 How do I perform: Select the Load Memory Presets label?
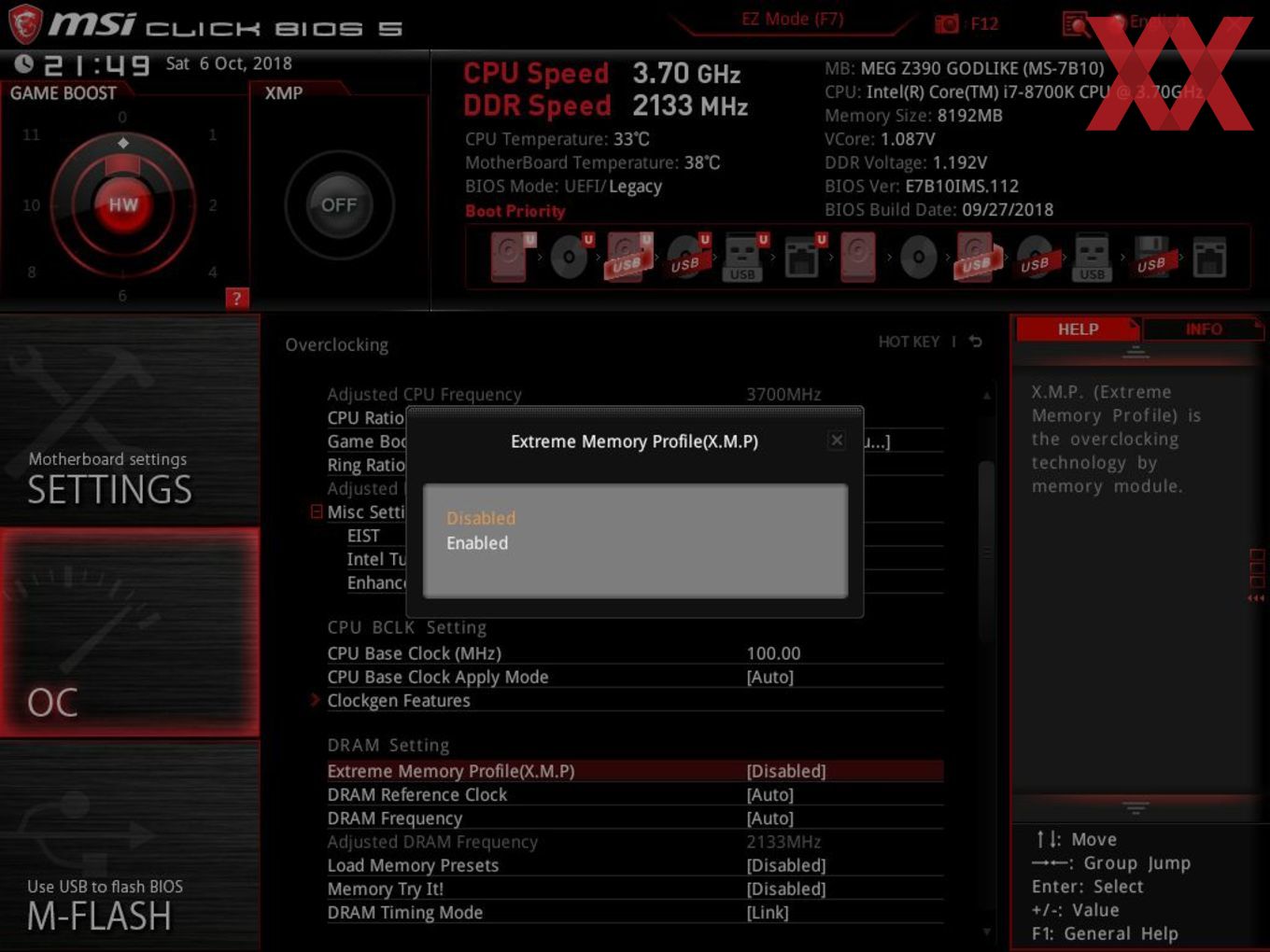point(413,865)
